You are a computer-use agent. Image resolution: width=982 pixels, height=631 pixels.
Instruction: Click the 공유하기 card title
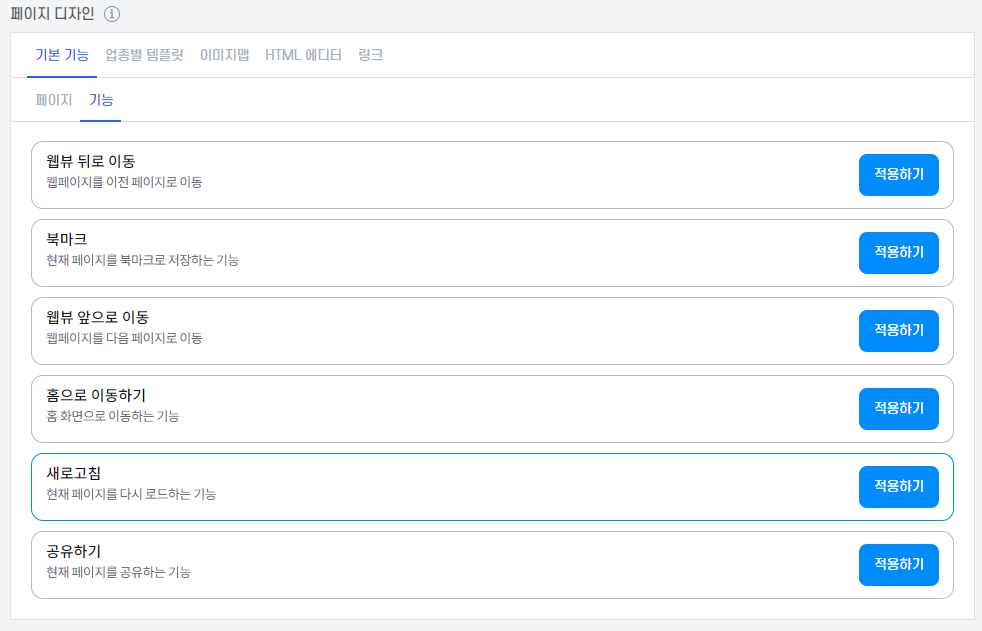[74, 551]
